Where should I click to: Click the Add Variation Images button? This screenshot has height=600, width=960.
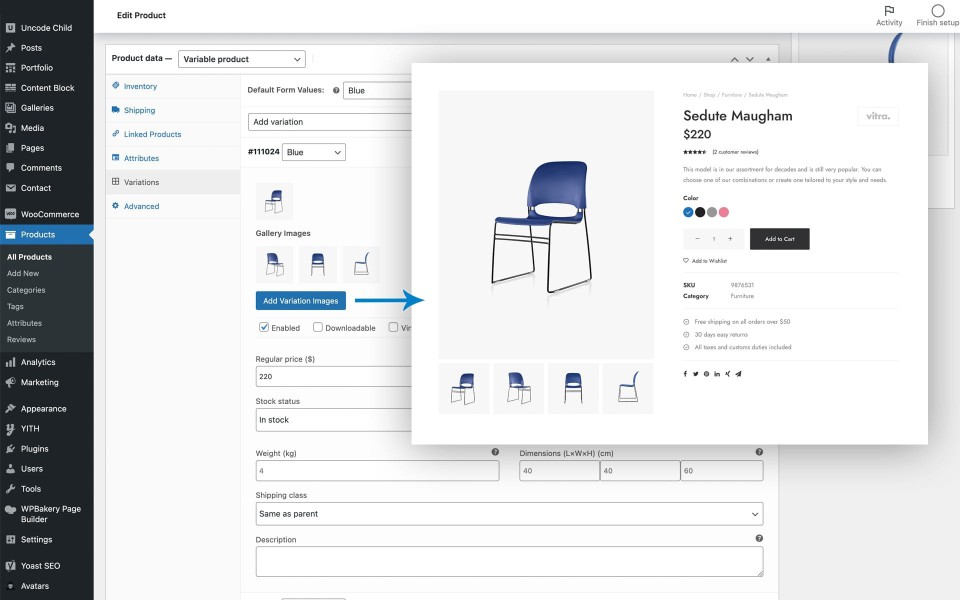coord(300,300)
